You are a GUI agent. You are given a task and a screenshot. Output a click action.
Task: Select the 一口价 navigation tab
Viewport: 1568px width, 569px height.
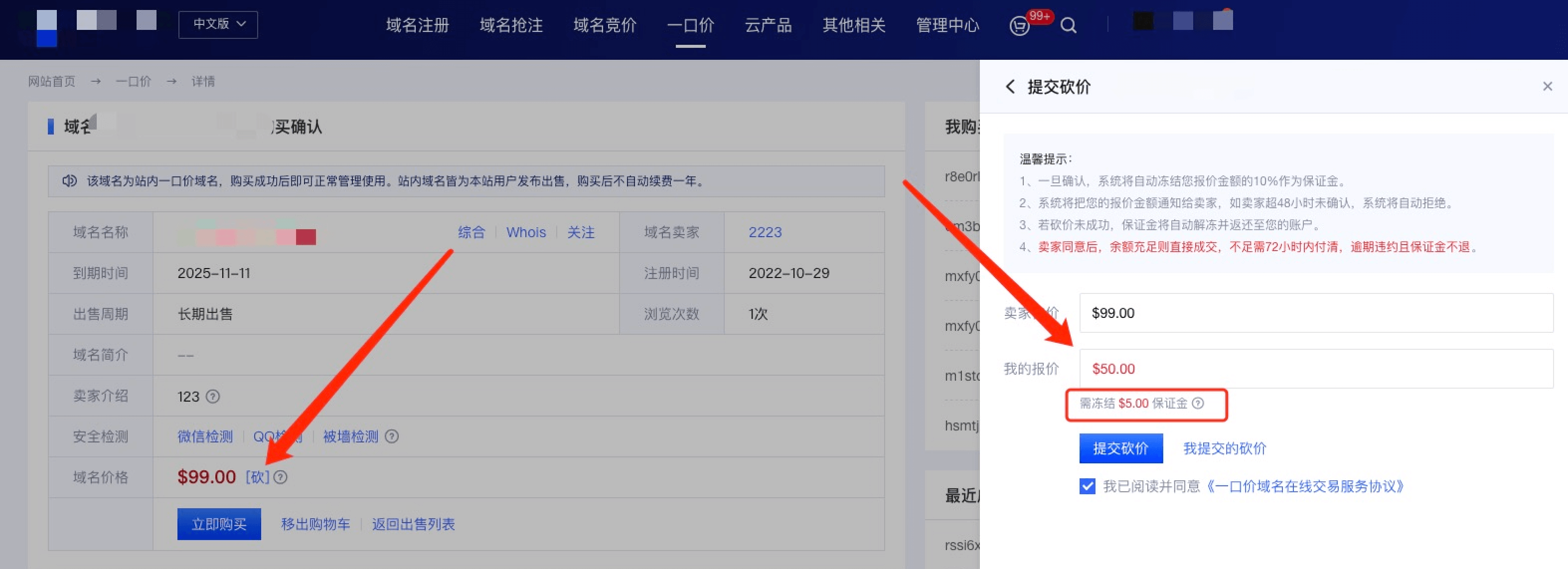pos(690,25)
